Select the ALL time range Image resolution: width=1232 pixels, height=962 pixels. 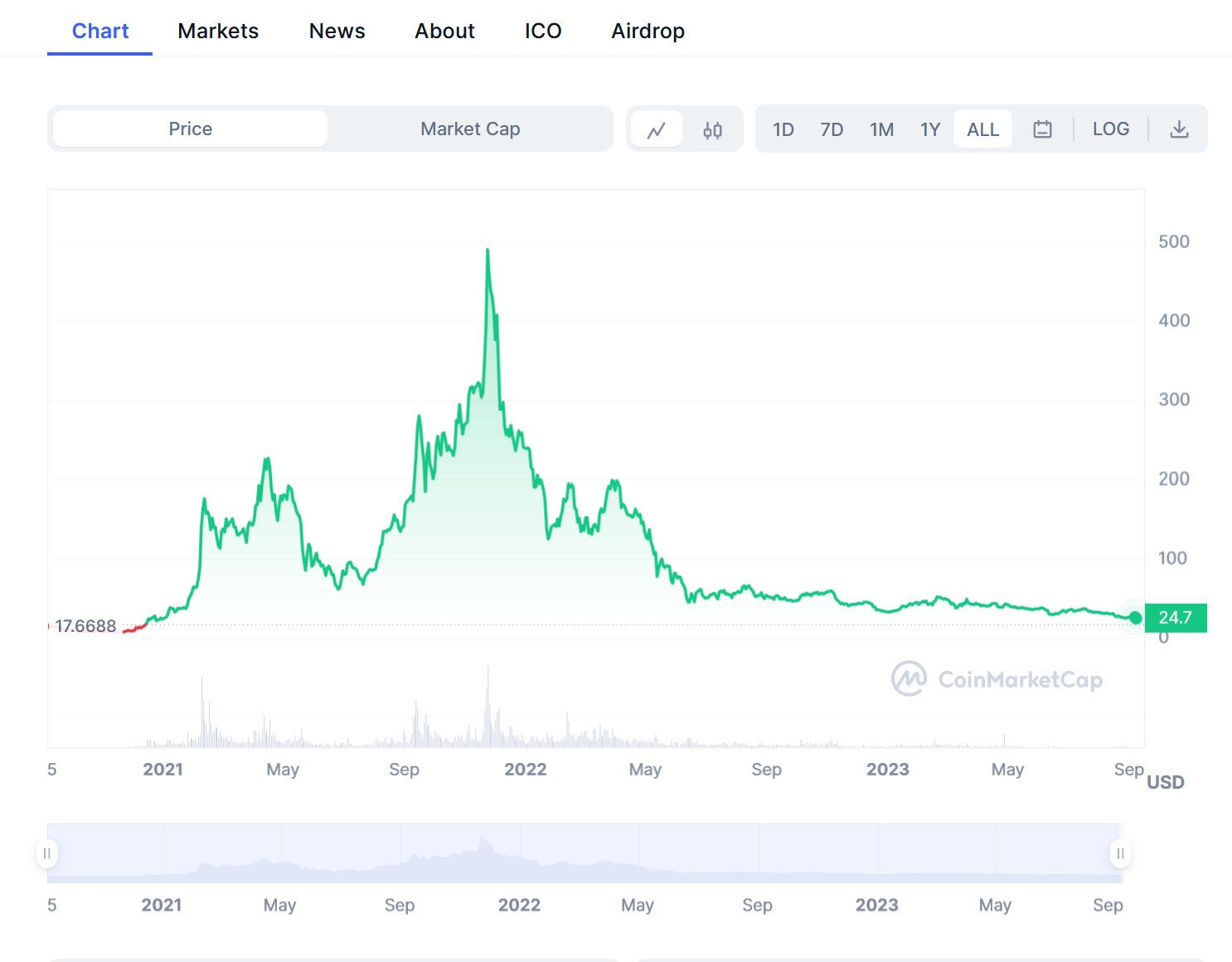tap(982, 129)
